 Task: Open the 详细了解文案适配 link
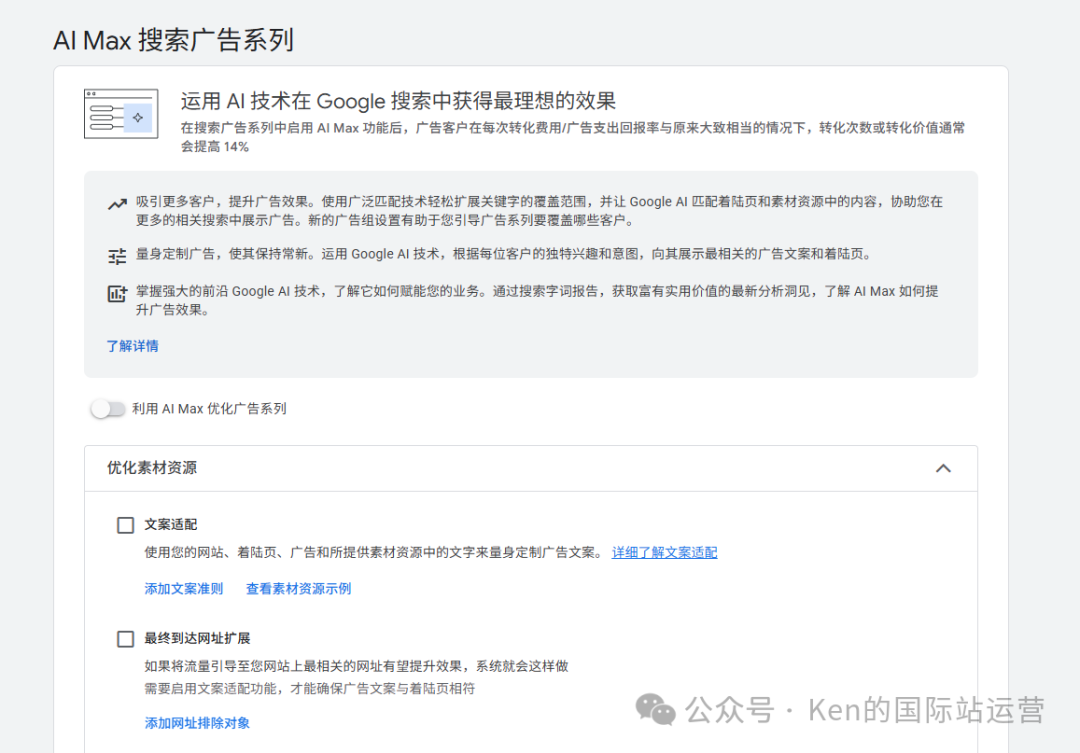tap(665, 553)
